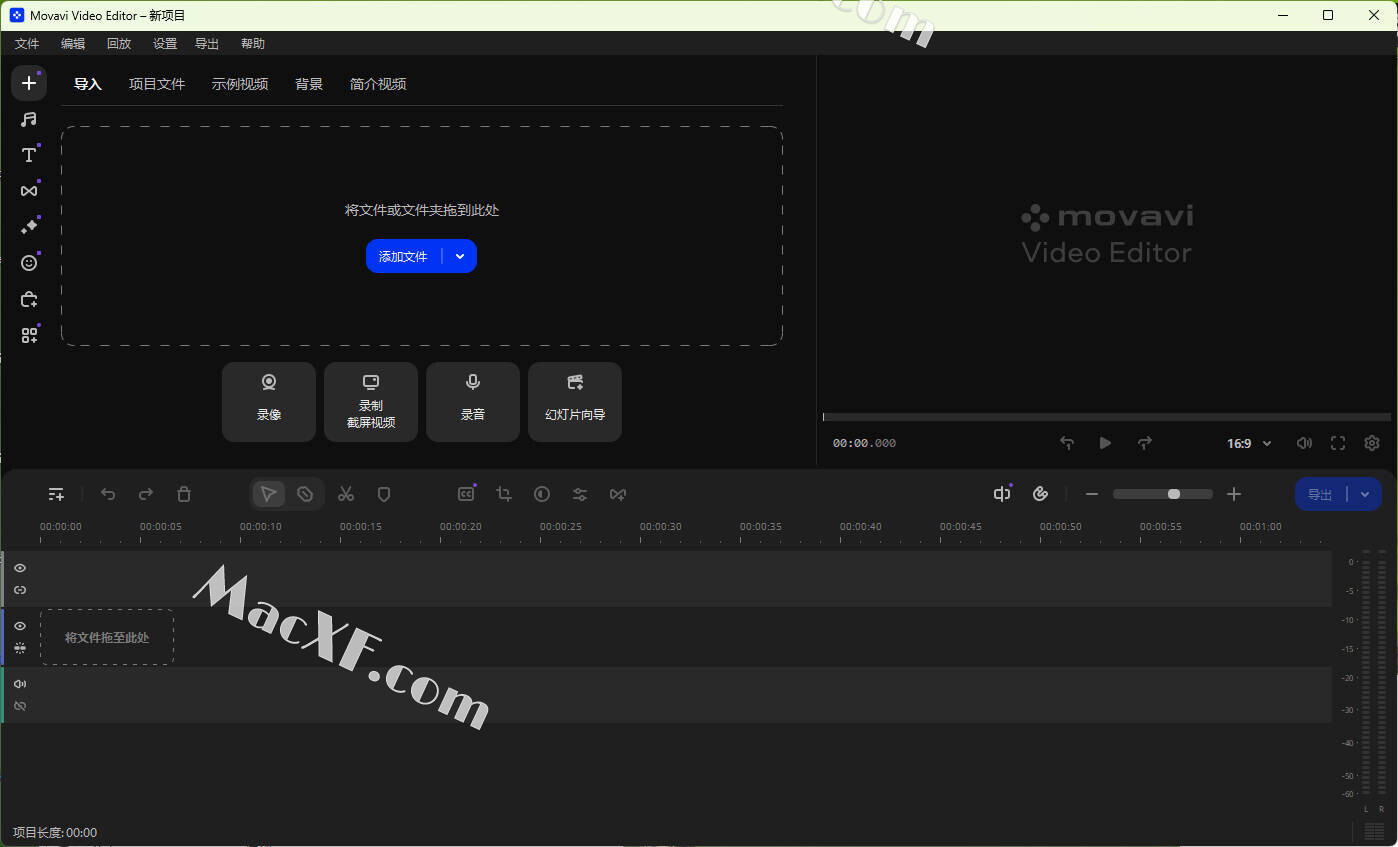
Task: Click the 录音 microphone button
Action: (x=473, y=402)
